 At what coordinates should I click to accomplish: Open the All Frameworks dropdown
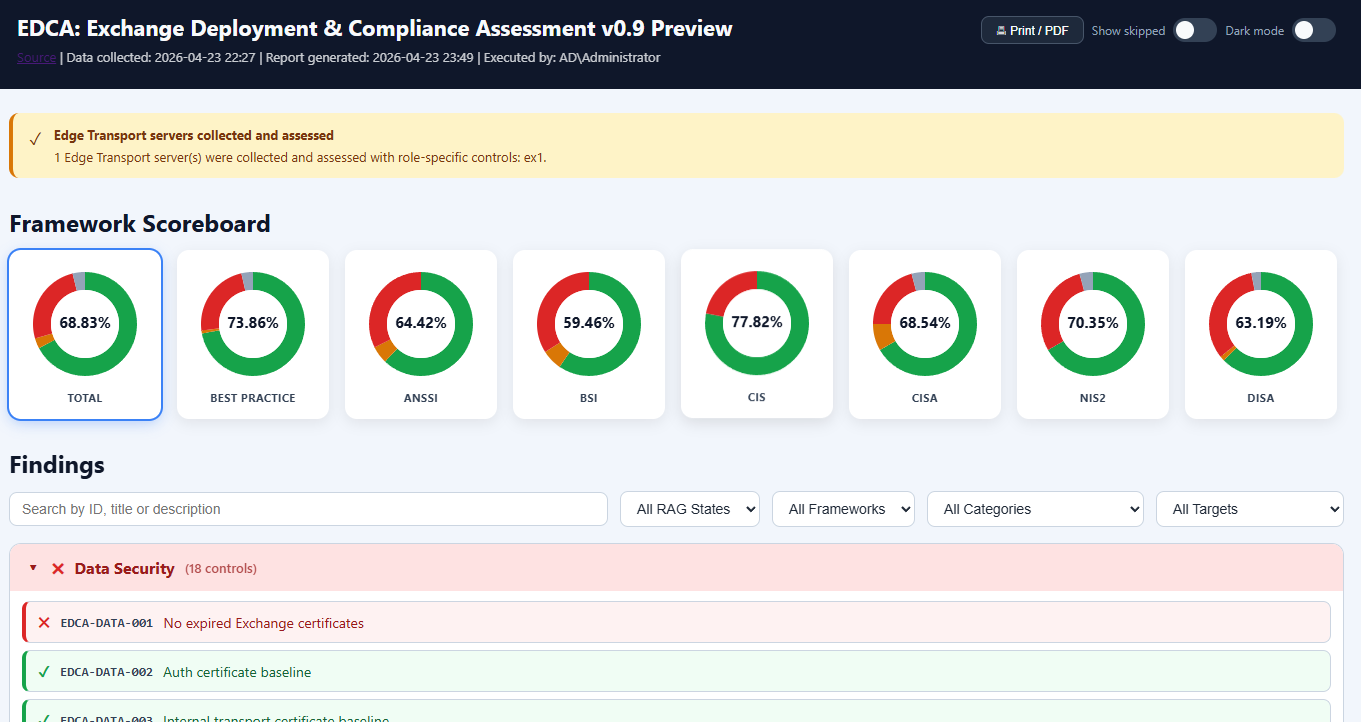coord(843,509)
